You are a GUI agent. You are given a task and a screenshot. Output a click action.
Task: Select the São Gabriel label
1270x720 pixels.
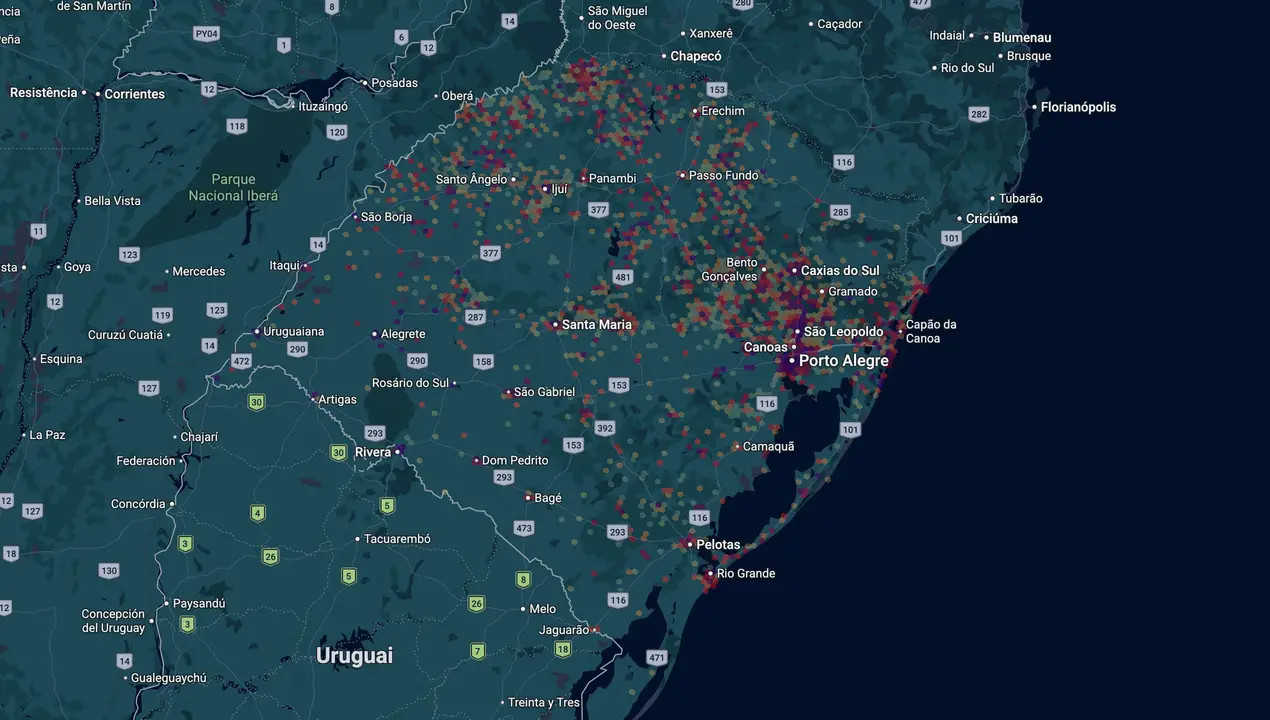tap(544, 392)
